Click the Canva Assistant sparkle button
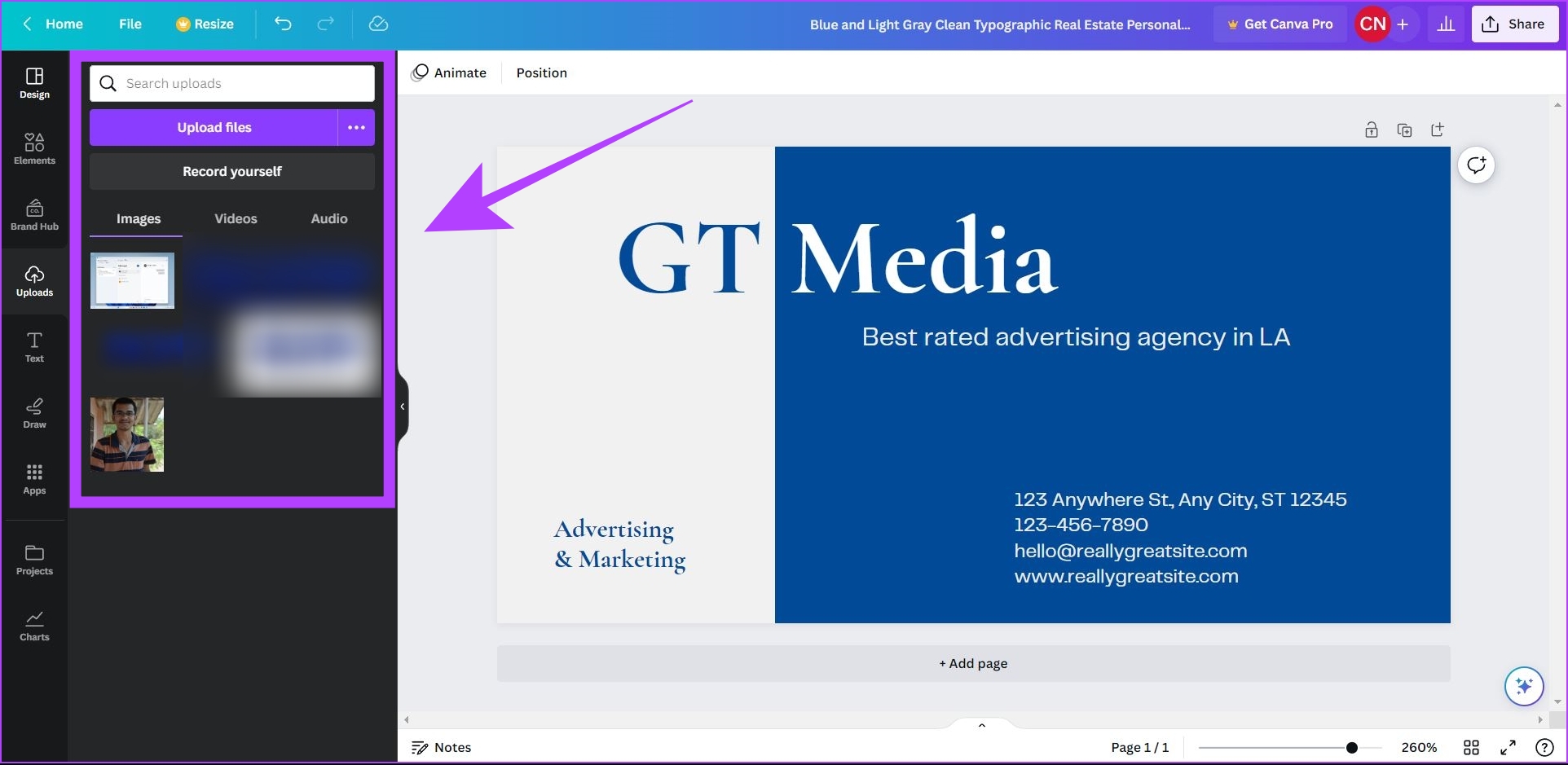The width and height of the screenshot is (1568, 765). pyautogui.click(x=1523, y=686)
